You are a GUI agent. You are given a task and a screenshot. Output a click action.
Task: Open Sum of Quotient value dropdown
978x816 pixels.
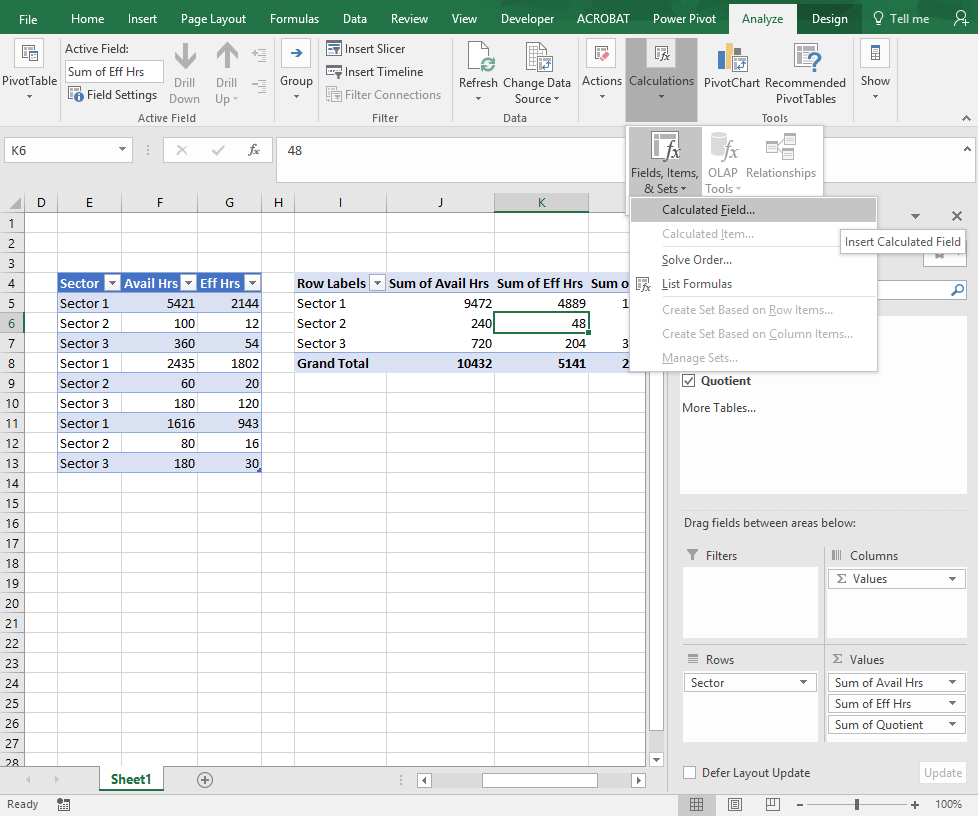pos(952,724)
